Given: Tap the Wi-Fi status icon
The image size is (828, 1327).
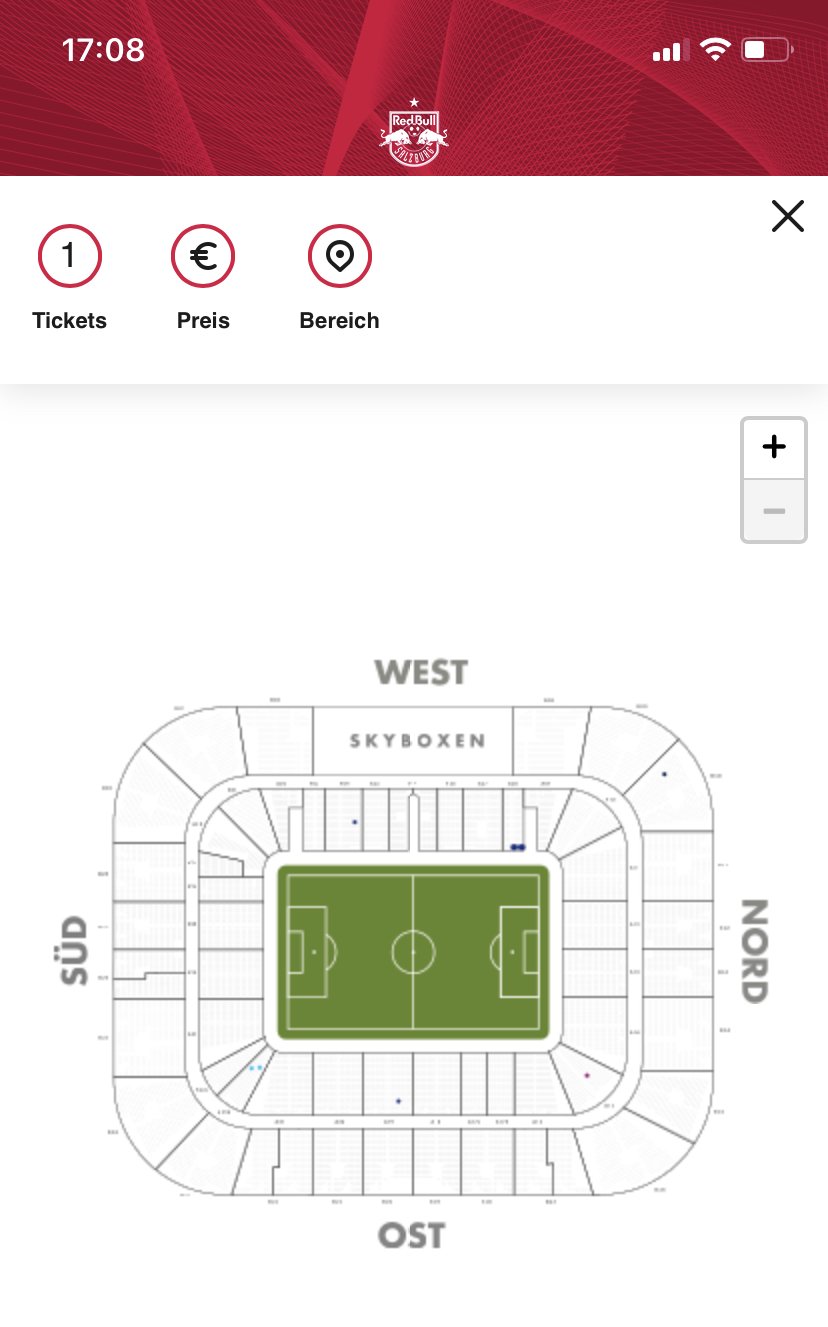Looking at the screenshot, I should pos(715,49).
